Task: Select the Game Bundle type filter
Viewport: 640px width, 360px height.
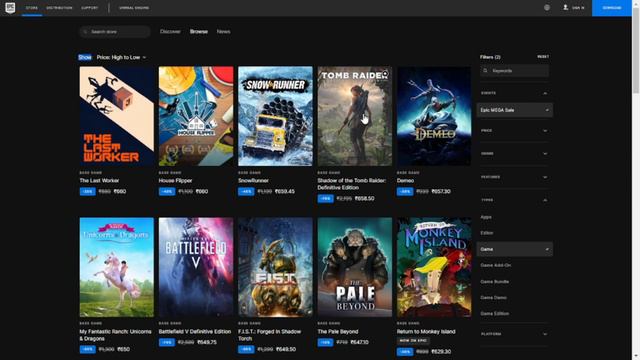Action: point(495,282)
